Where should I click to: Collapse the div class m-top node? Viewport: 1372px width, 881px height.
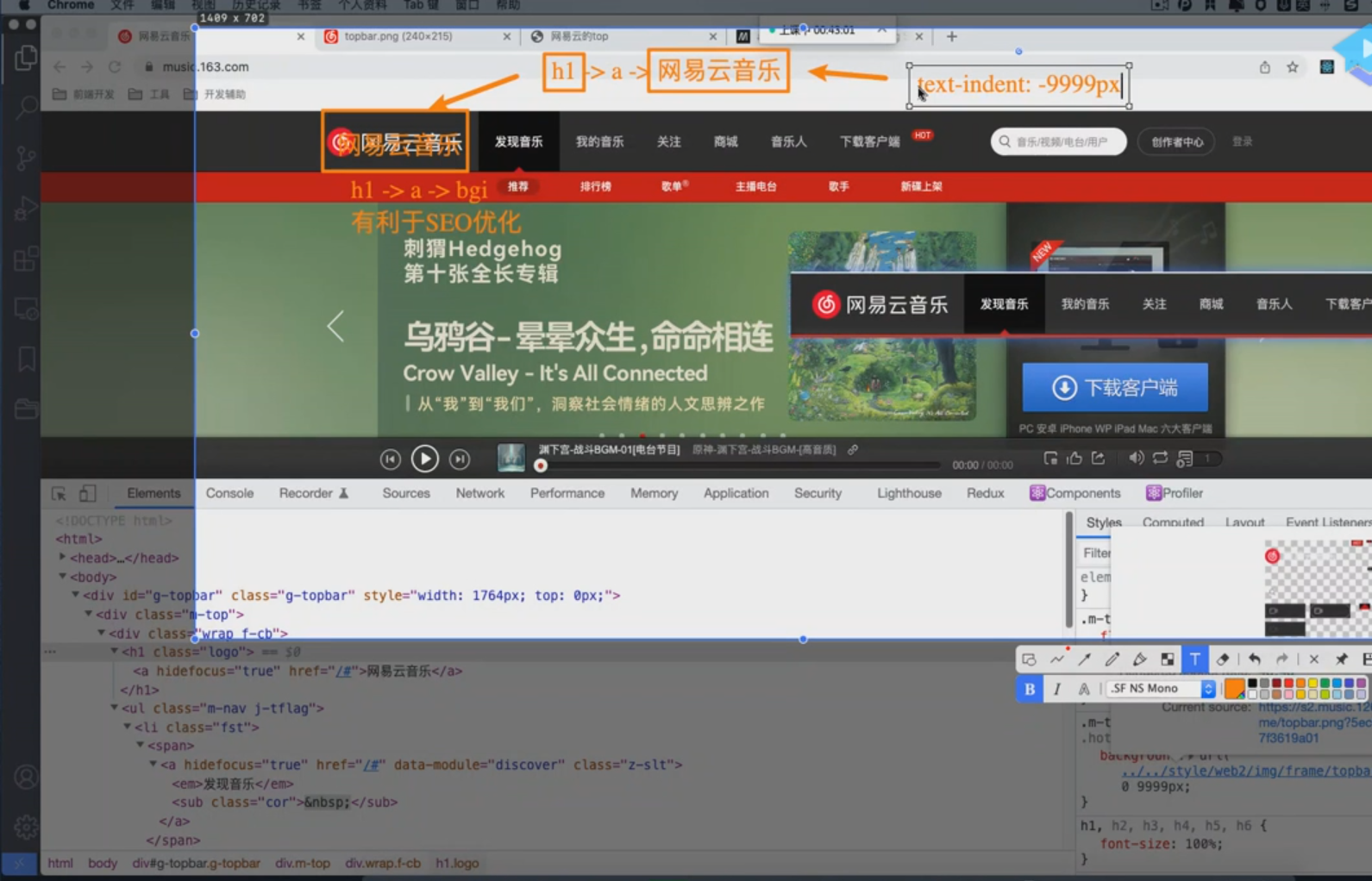(x=88, y=614)
